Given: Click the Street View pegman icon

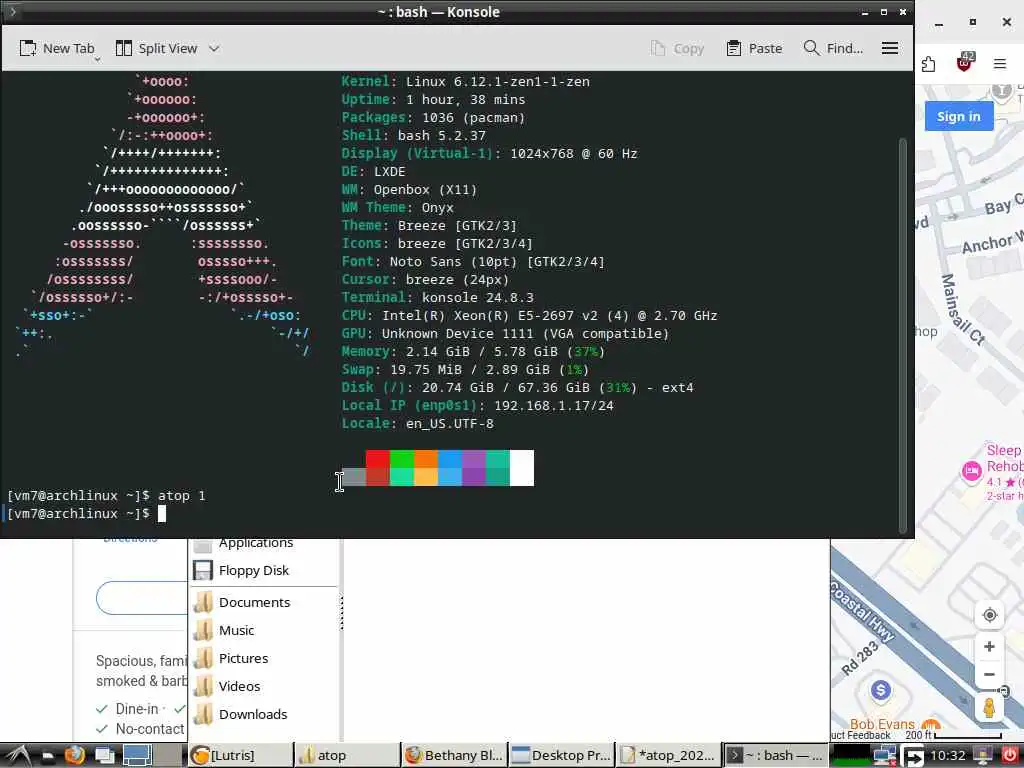Looking at the screenshot, I should click(x=989, y=707).
